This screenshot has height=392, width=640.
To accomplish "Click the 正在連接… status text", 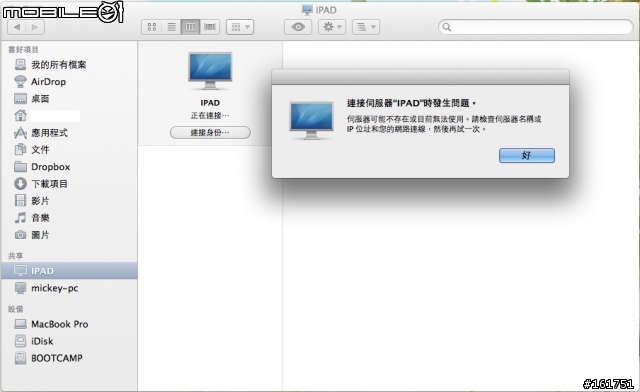I will pos(210,116).
